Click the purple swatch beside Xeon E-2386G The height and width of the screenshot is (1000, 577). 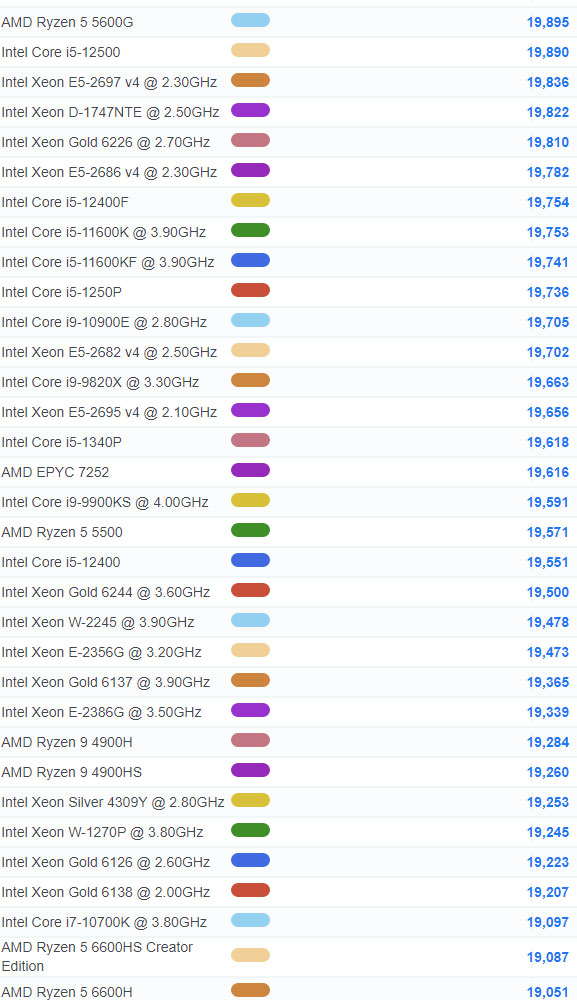click(250, 710)
